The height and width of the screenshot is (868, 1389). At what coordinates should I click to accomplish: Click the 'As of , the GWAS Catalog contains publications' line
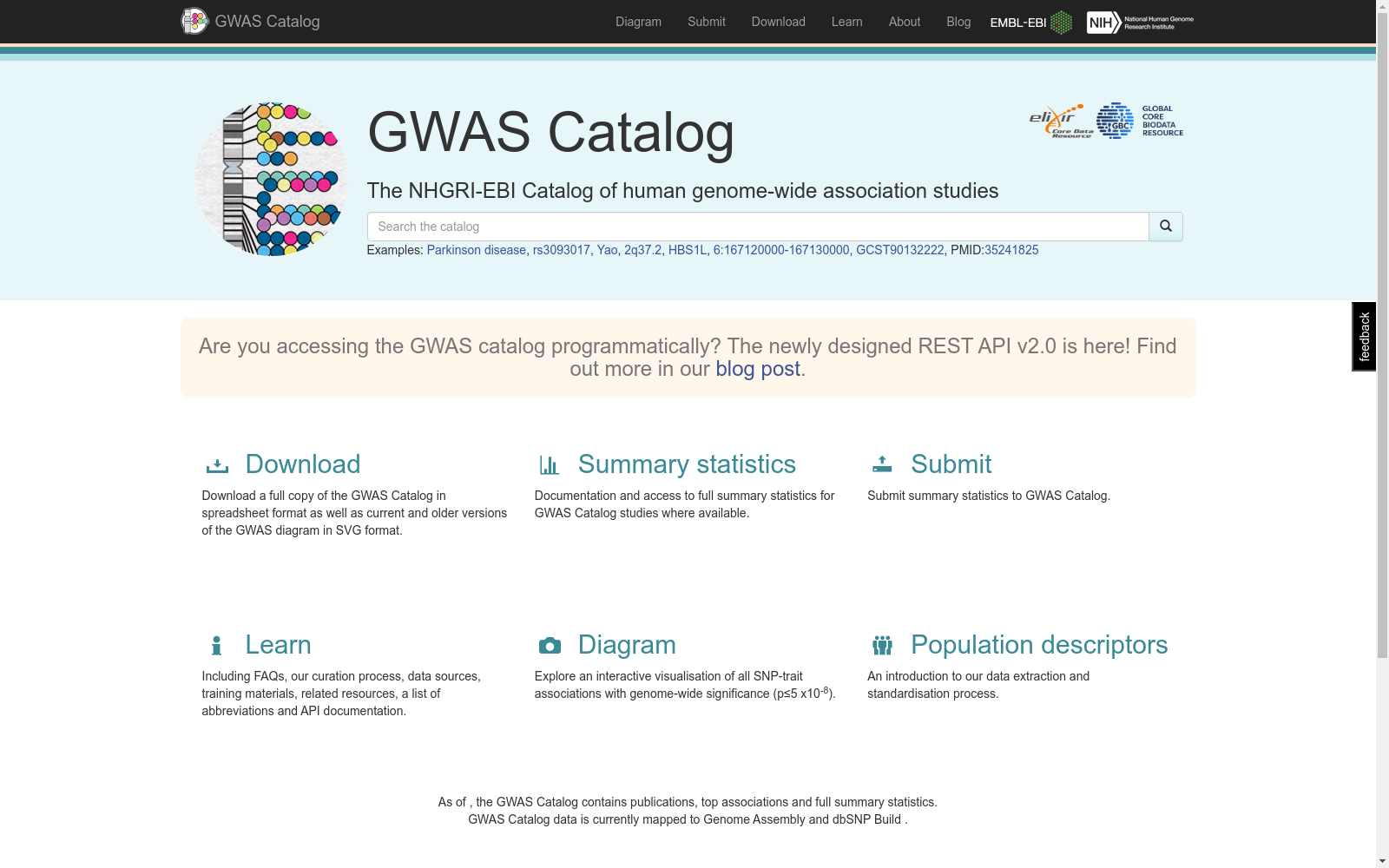pos(688,802)
